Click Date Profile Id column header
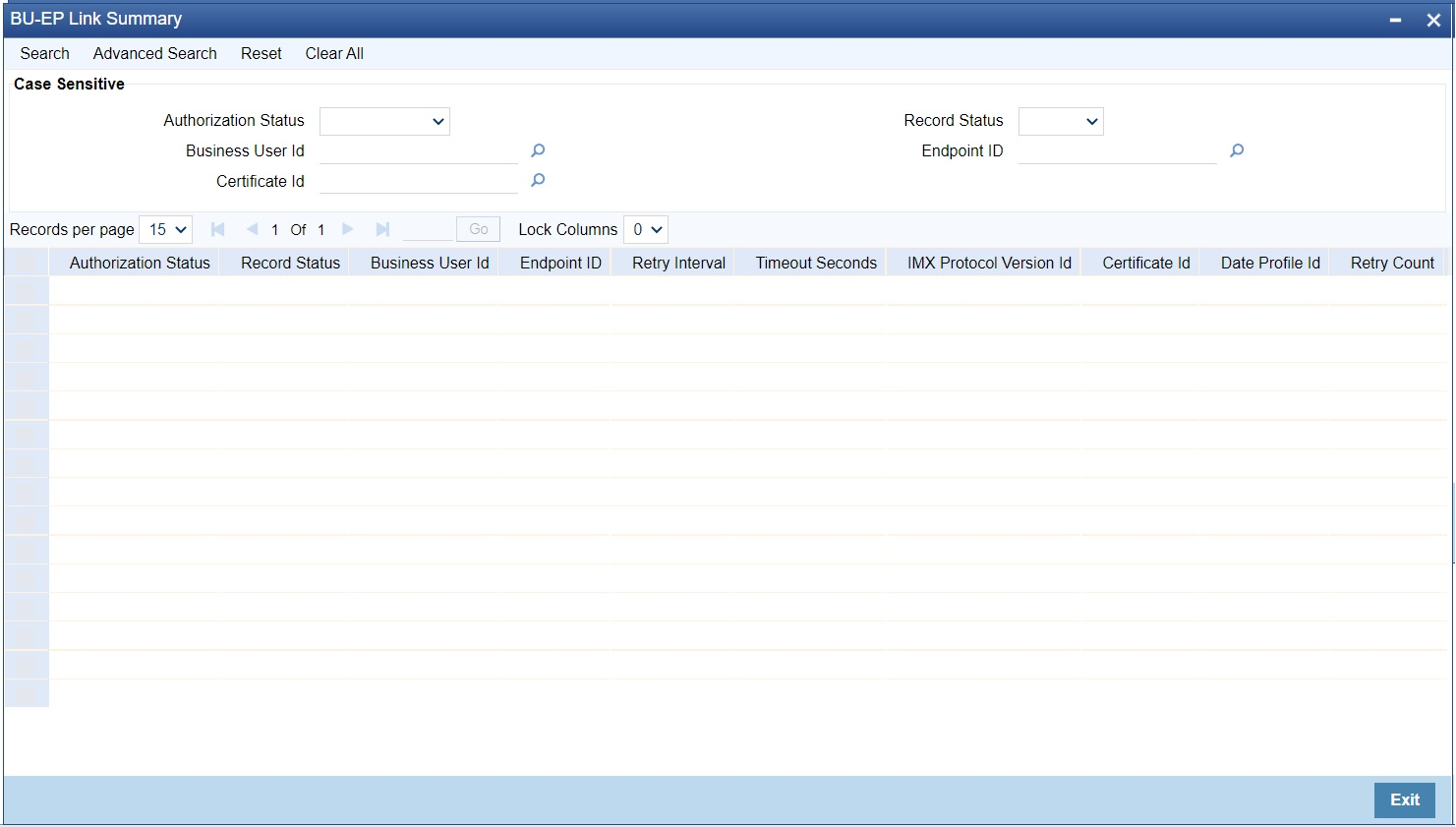This screenshot has width=1456, height=827. click(1270, 263)
